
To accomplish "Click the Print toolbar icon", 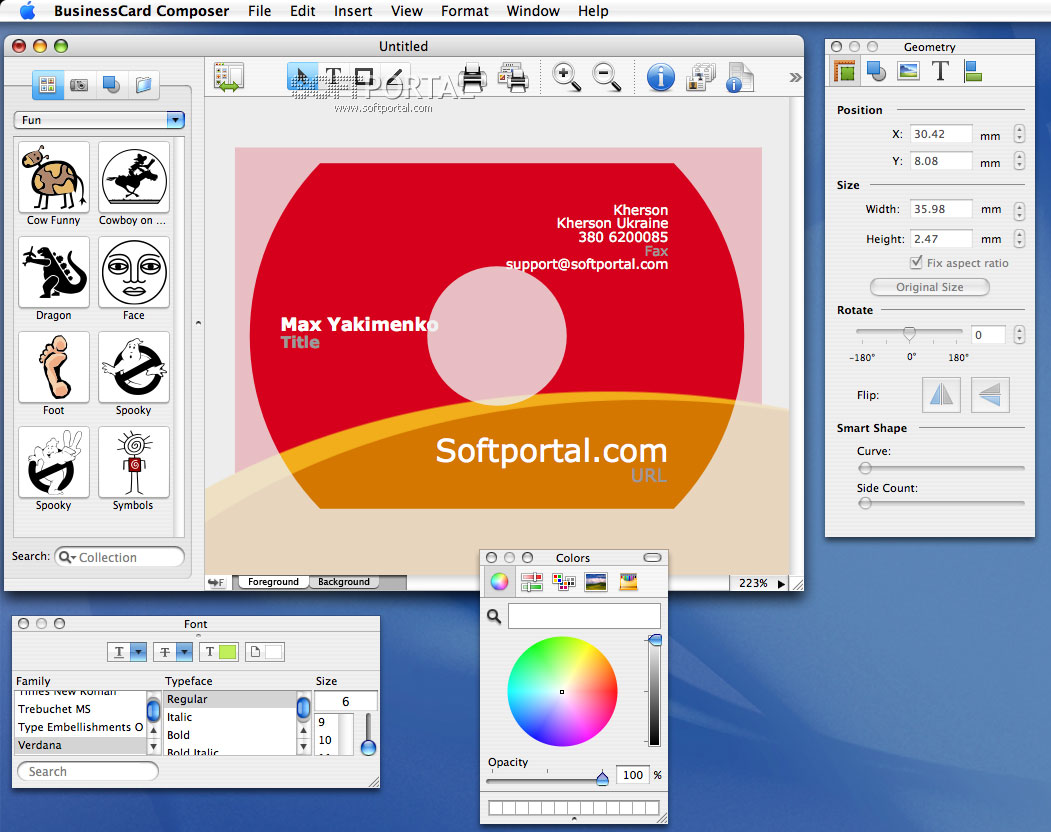I will coord(474,77).
